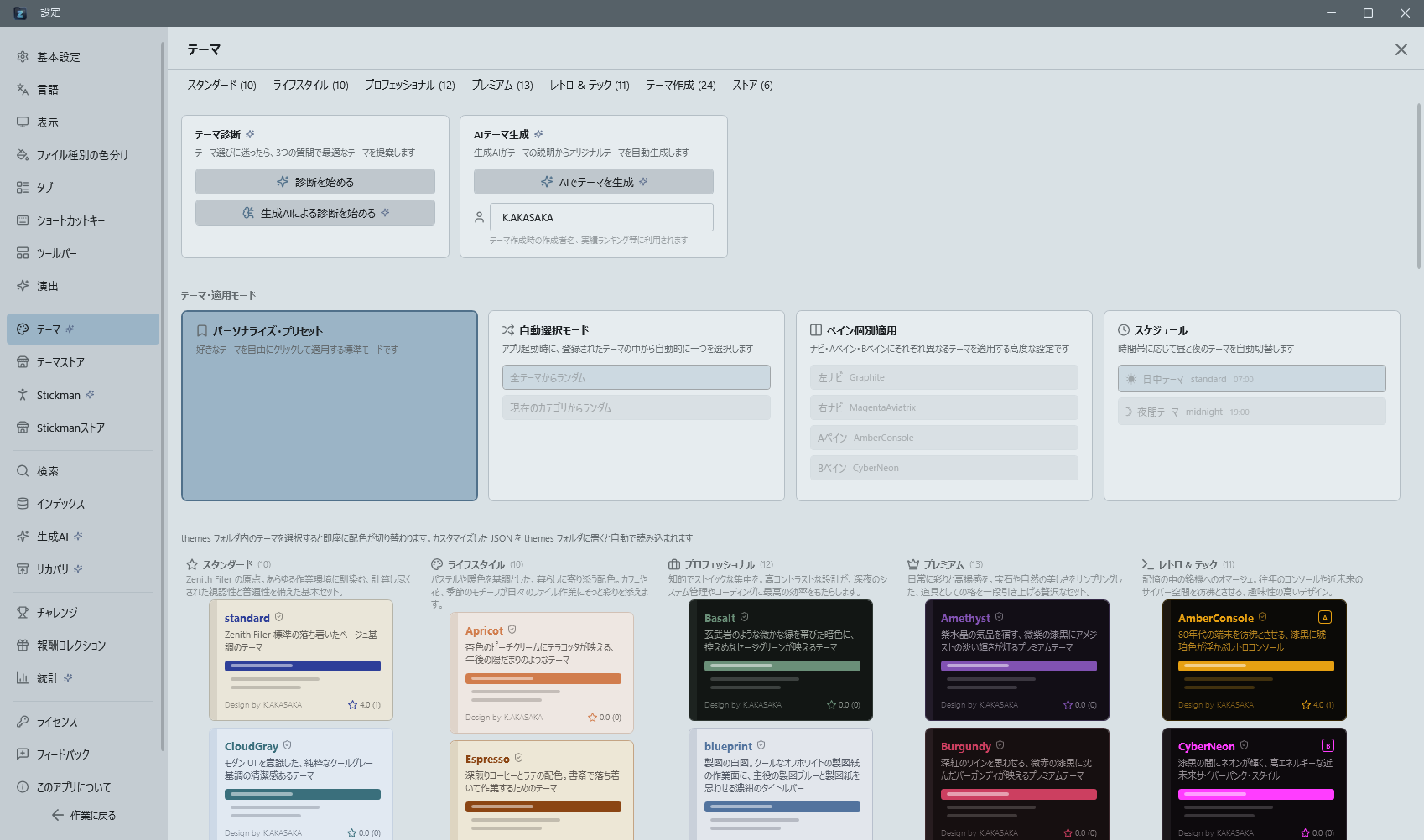Click the sparkle icon beside 生成AI
This screenshot has height=840, width=1424.
tap(23, 537)
